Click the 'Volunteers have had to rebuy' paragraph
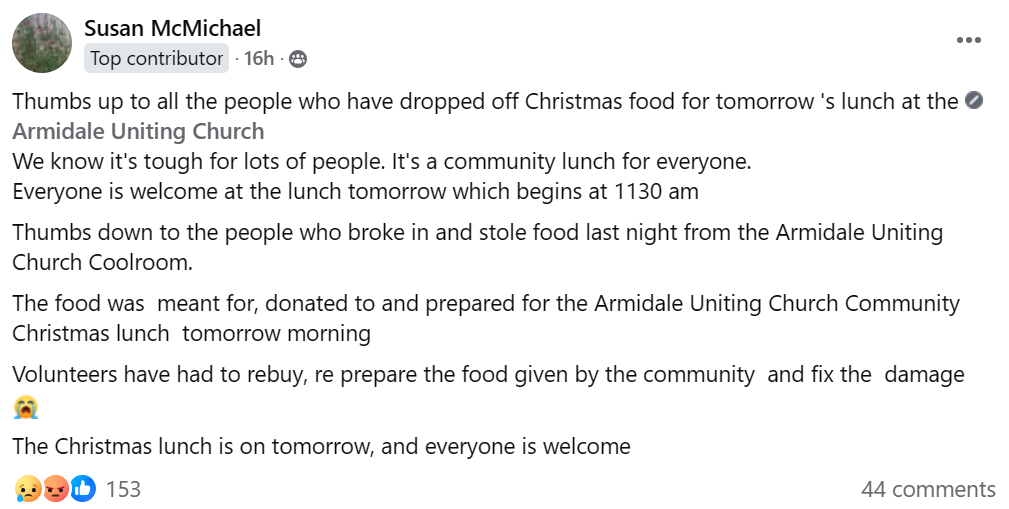 coord(488,391)
